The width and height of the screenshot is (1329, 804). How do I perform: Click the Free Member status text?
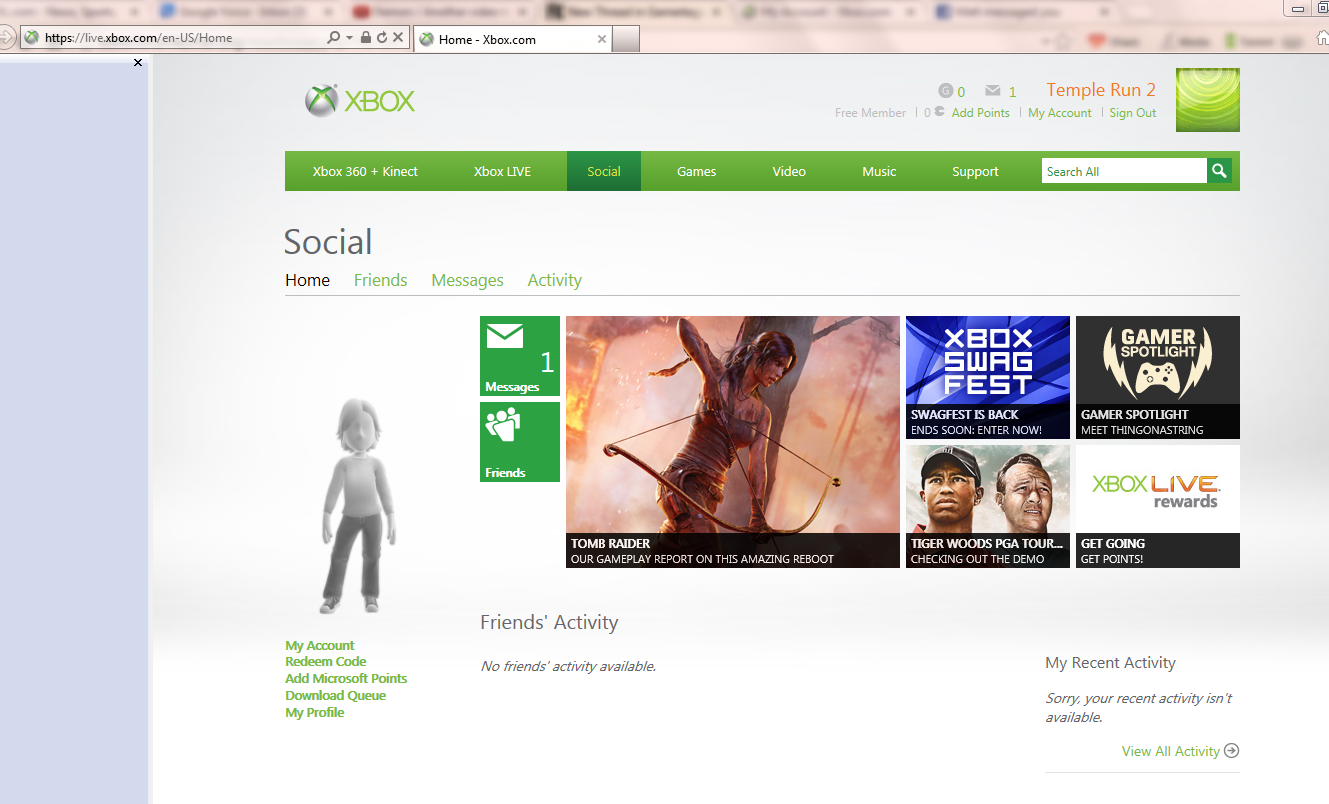coord(870,113)
